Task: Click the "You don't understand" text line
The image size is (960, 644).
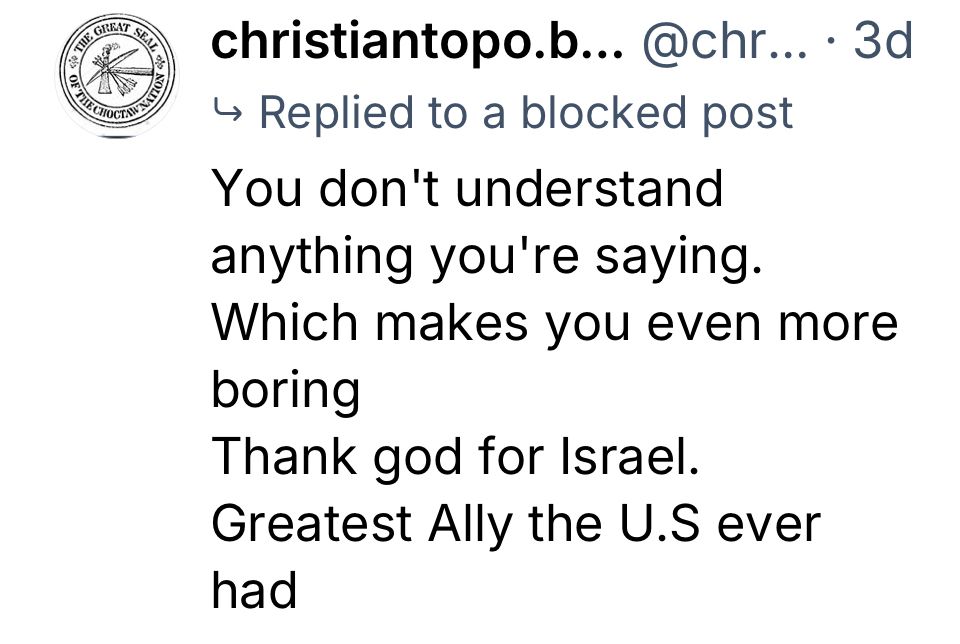Action: pos(466,188)
